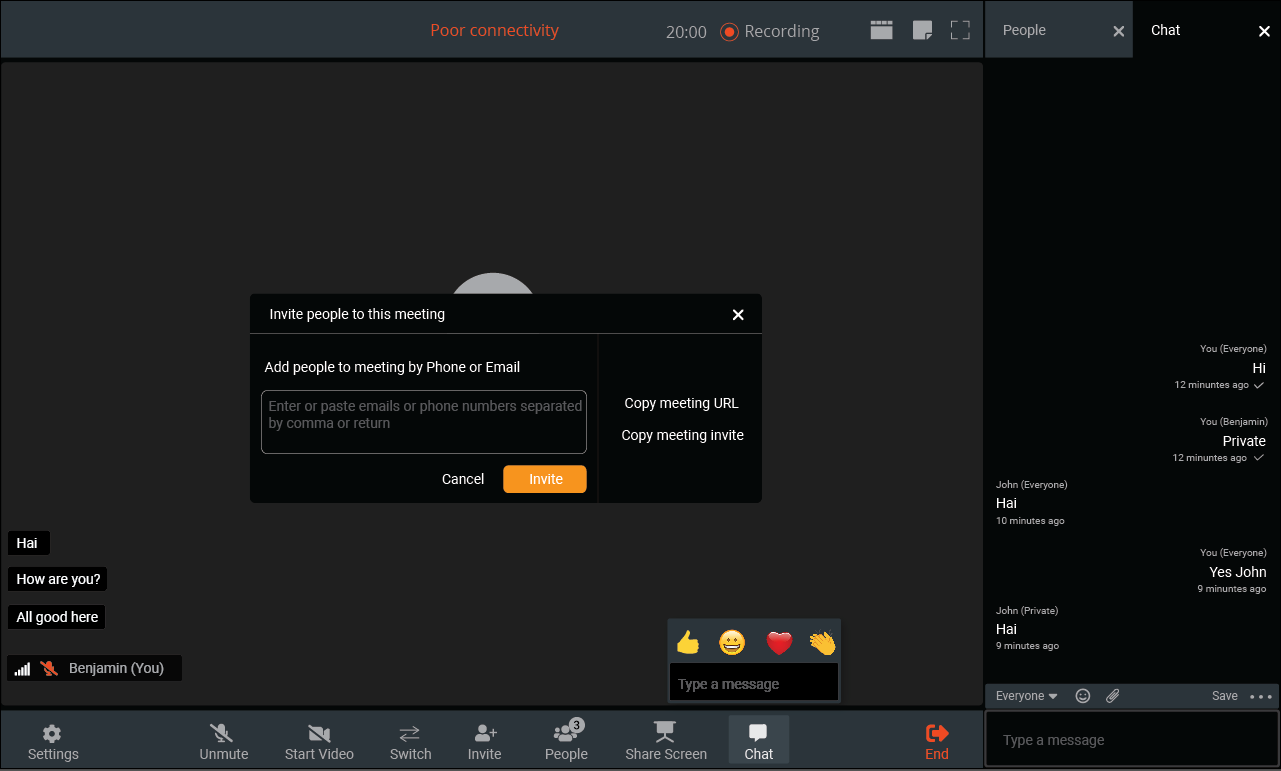Open meeting Settings
The image size is (1281, 771).
click(53, 742)
